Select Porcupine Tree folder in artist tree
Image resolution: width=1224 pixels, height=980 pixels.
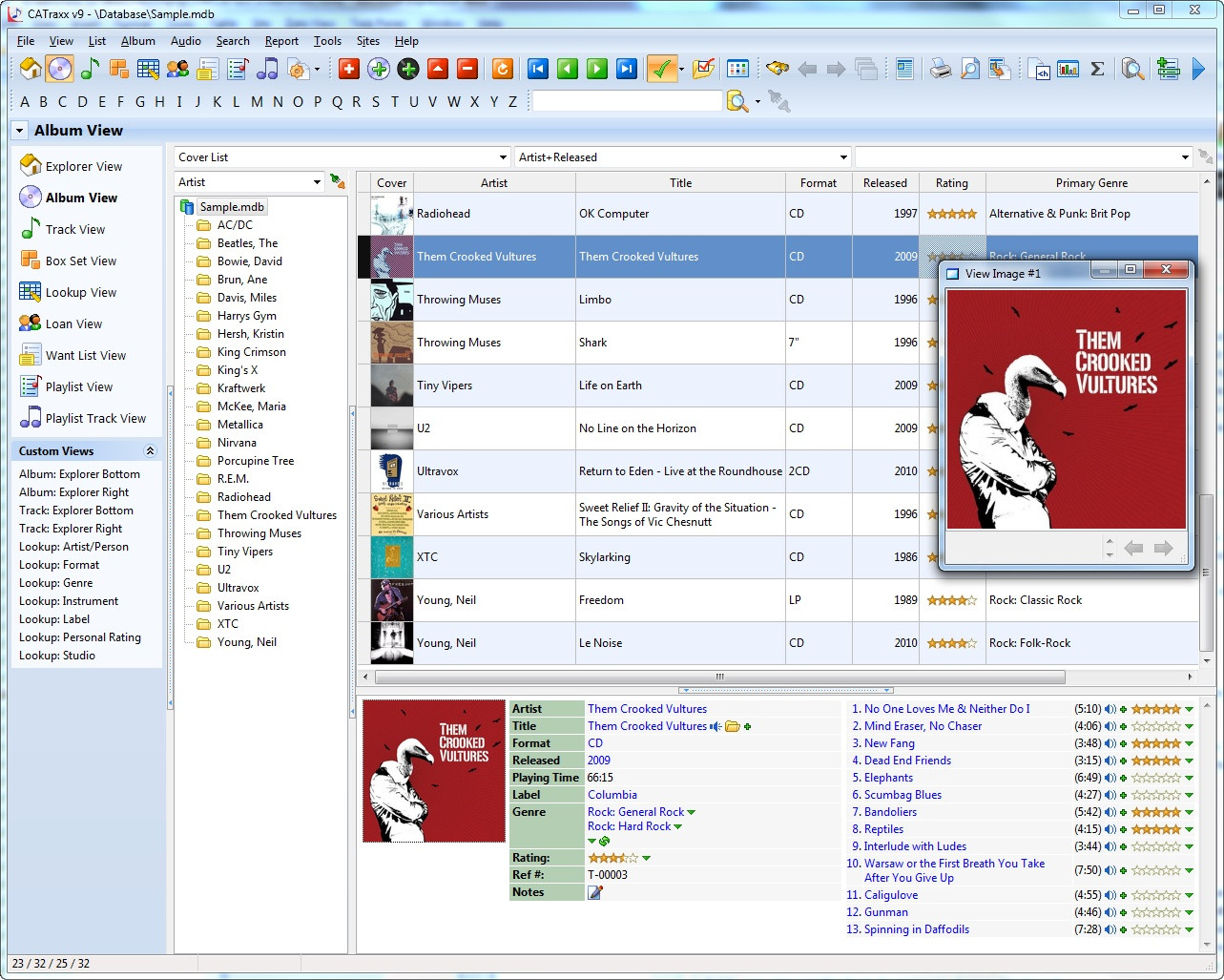pyautogui.click(x=256, y=461)
